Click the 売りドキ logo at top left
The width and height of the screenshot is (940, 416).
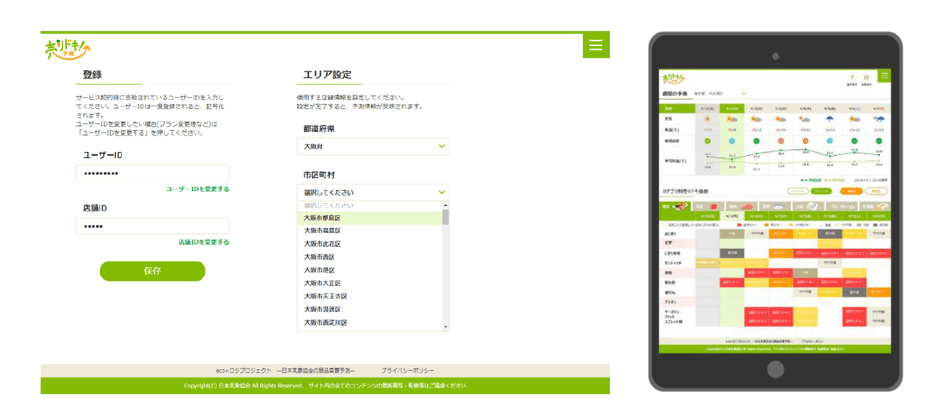pyautogui.click(x=67, y=46)
